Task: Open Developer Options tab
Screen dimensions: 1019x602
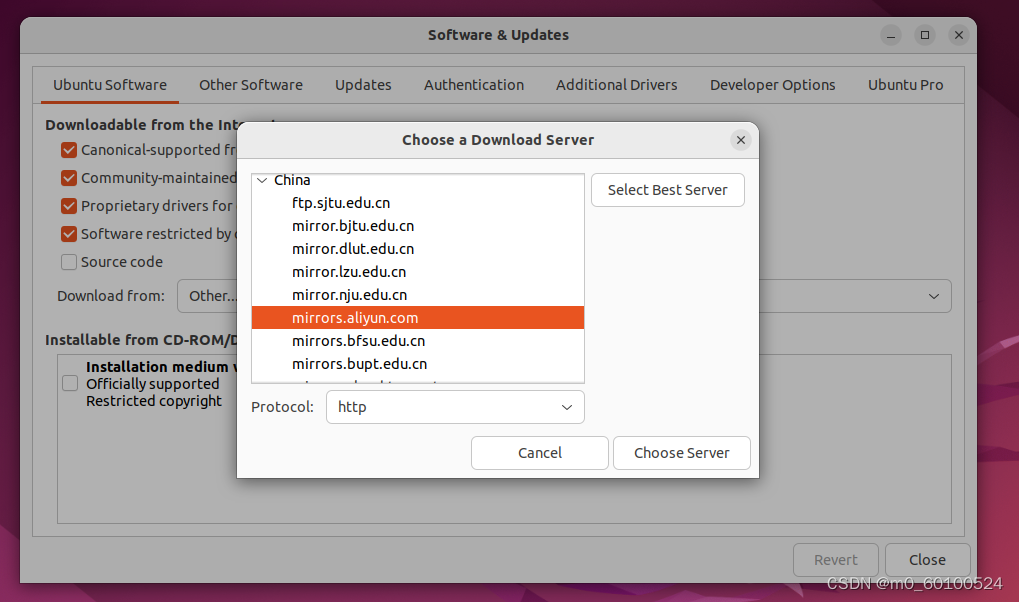Action: (772, 85)
